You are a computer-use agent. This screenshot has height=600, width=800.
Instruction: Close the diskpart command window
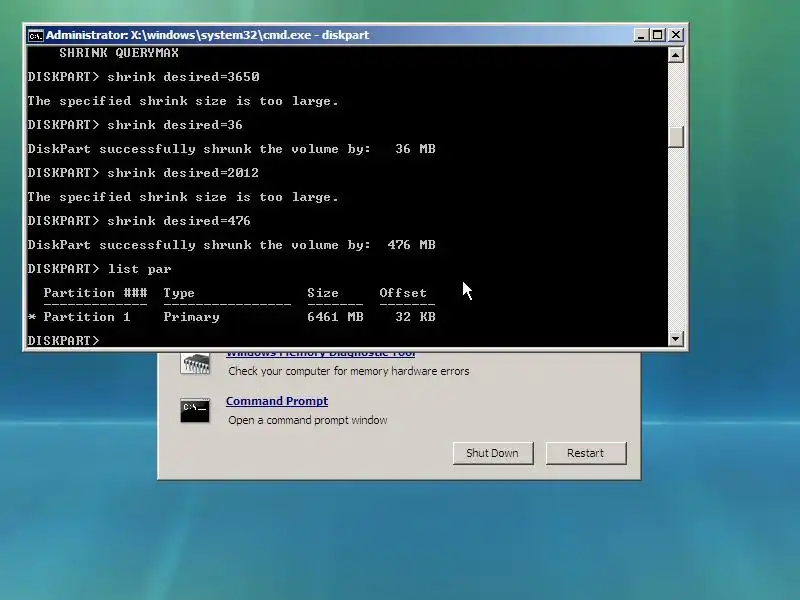(676, 35)
